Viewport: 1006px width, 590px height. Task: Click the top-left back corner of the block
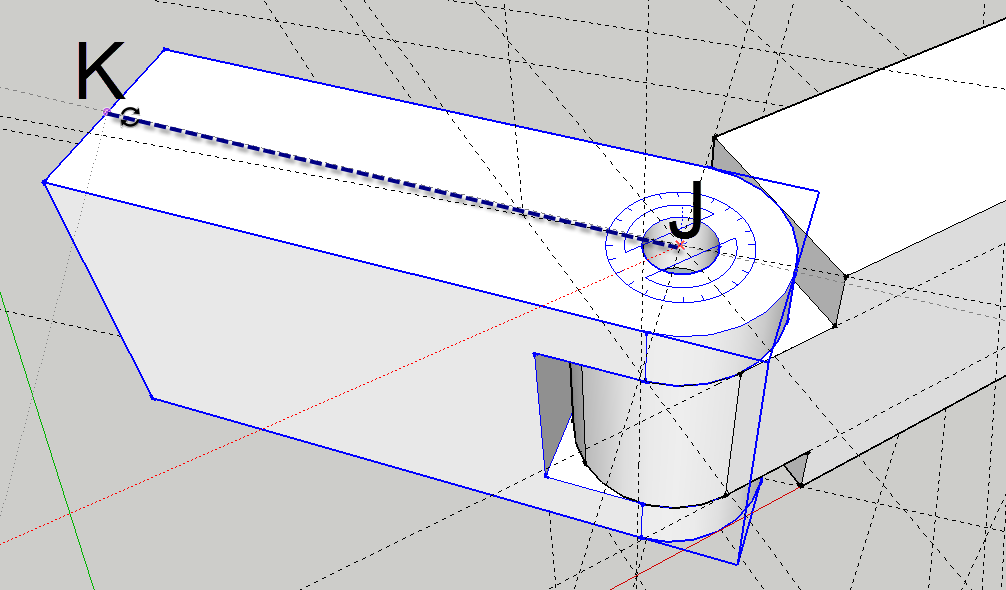tap(164, 49)
